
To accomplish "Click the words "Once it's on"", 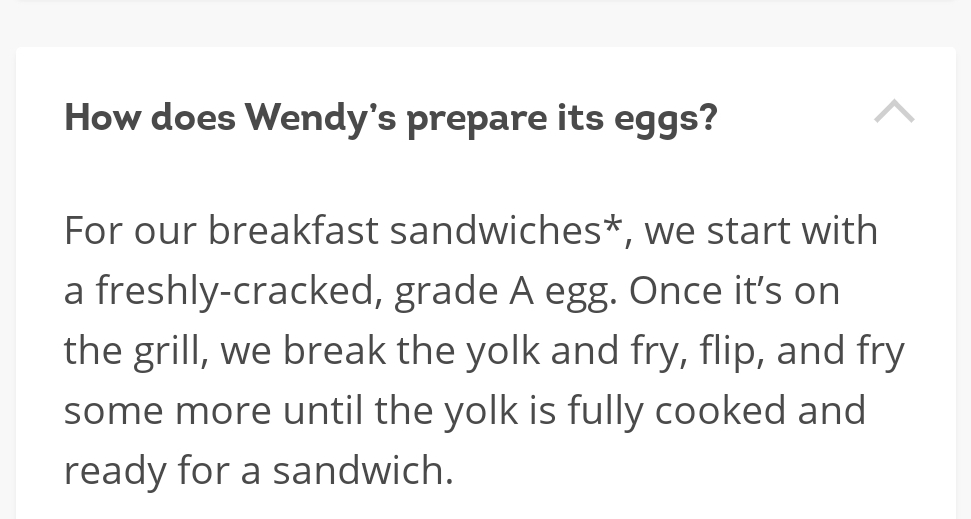I will point(734,291).
